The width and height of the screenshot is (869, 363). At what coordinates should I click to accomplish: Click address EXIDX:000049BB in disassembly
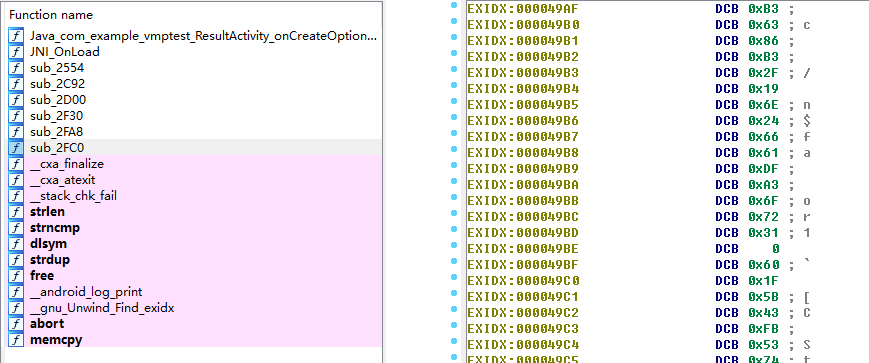tap(523, 201)
